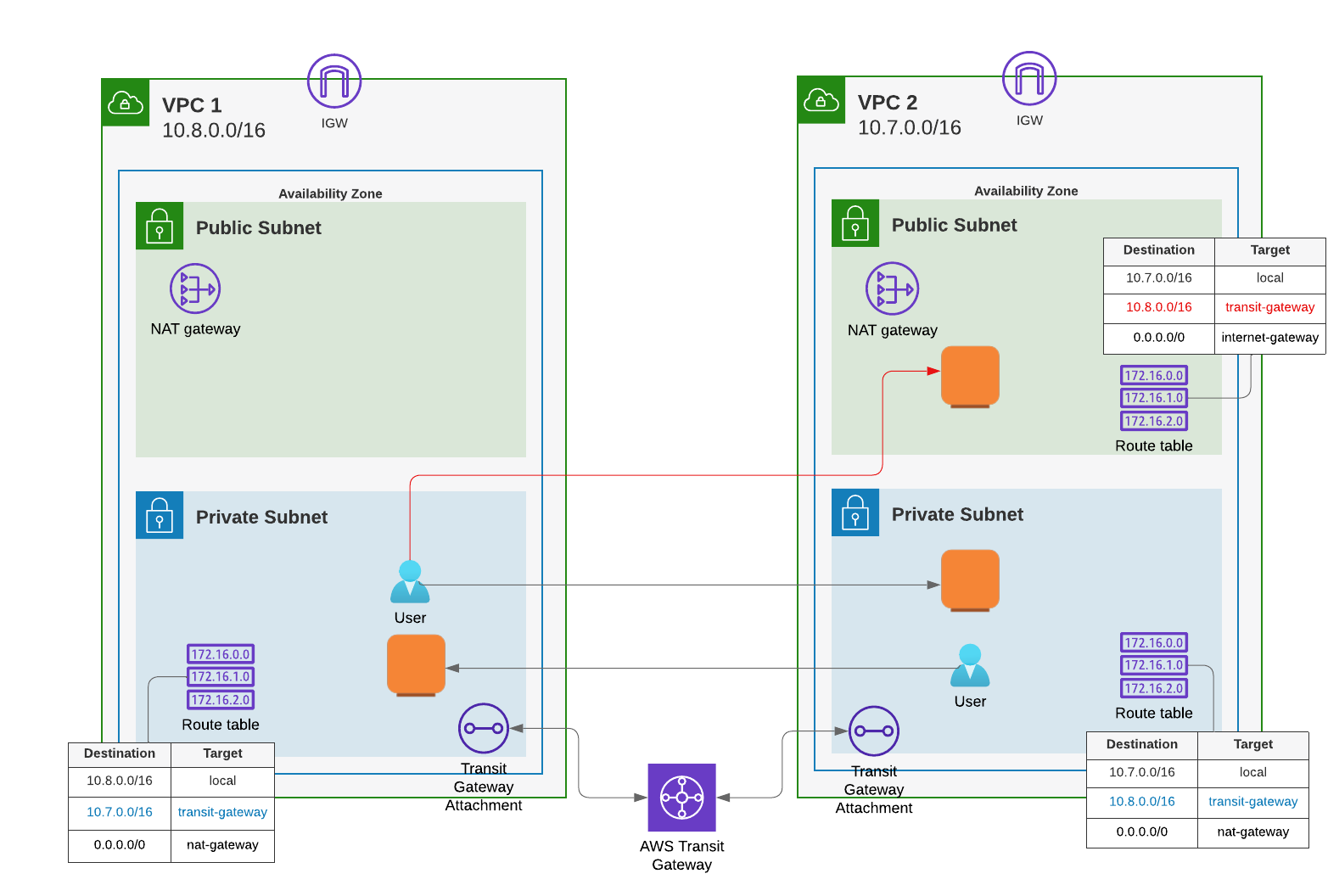The width and height of the screenshot is (1328, 896).
Task: Select the 172.16.0.0 route entry near VPC 1
Action: coord(220,654)
